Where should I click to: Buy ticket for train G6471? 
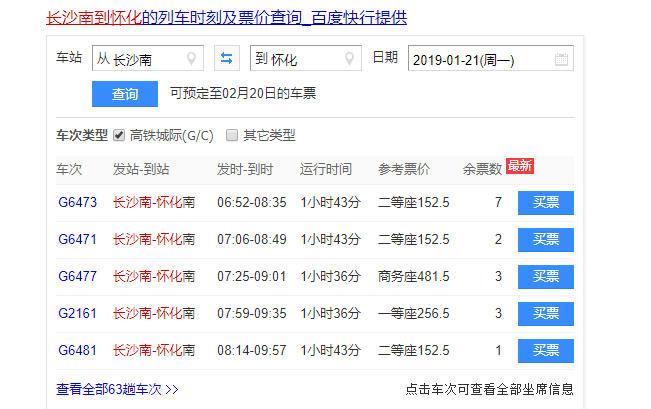pyautogui.click(x=545, y=240)
